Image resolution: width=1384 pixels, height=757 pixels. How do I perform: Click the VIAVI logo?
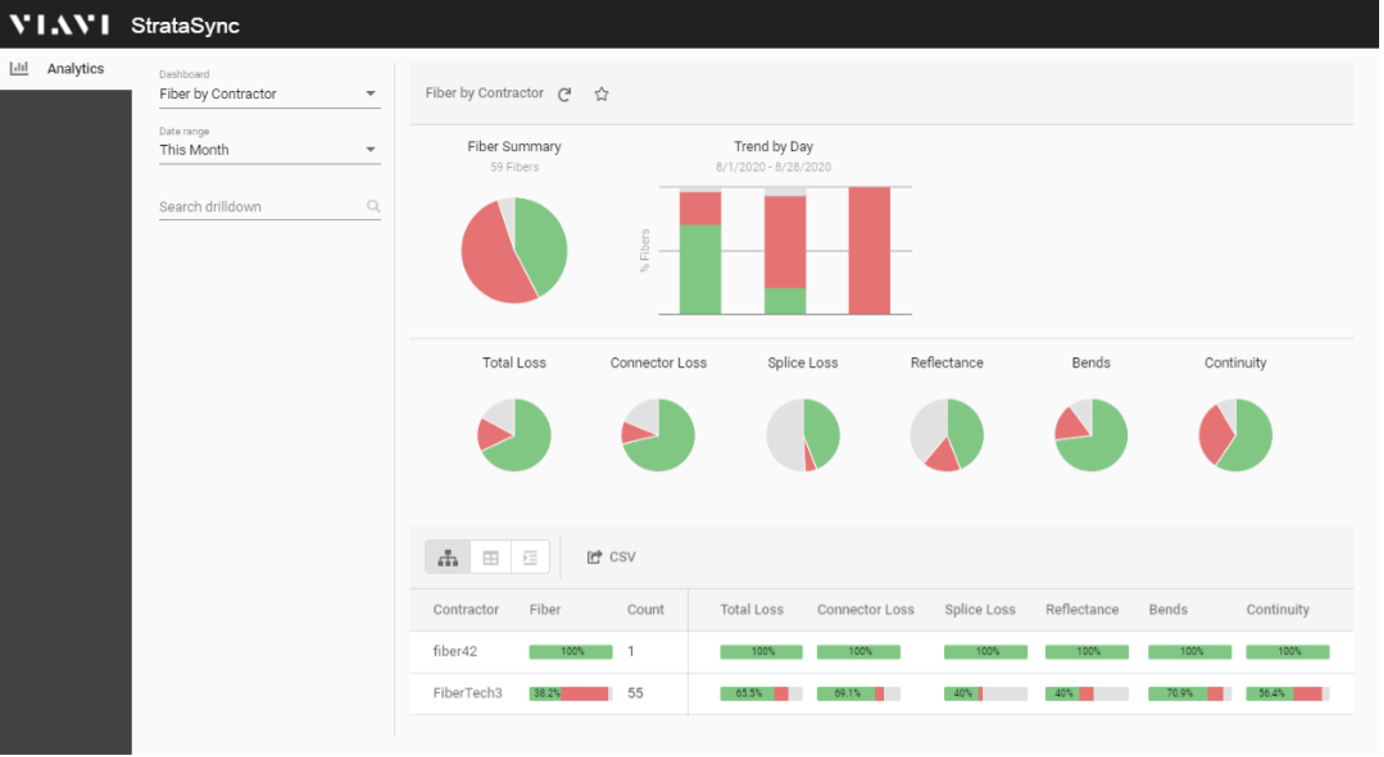59,25
